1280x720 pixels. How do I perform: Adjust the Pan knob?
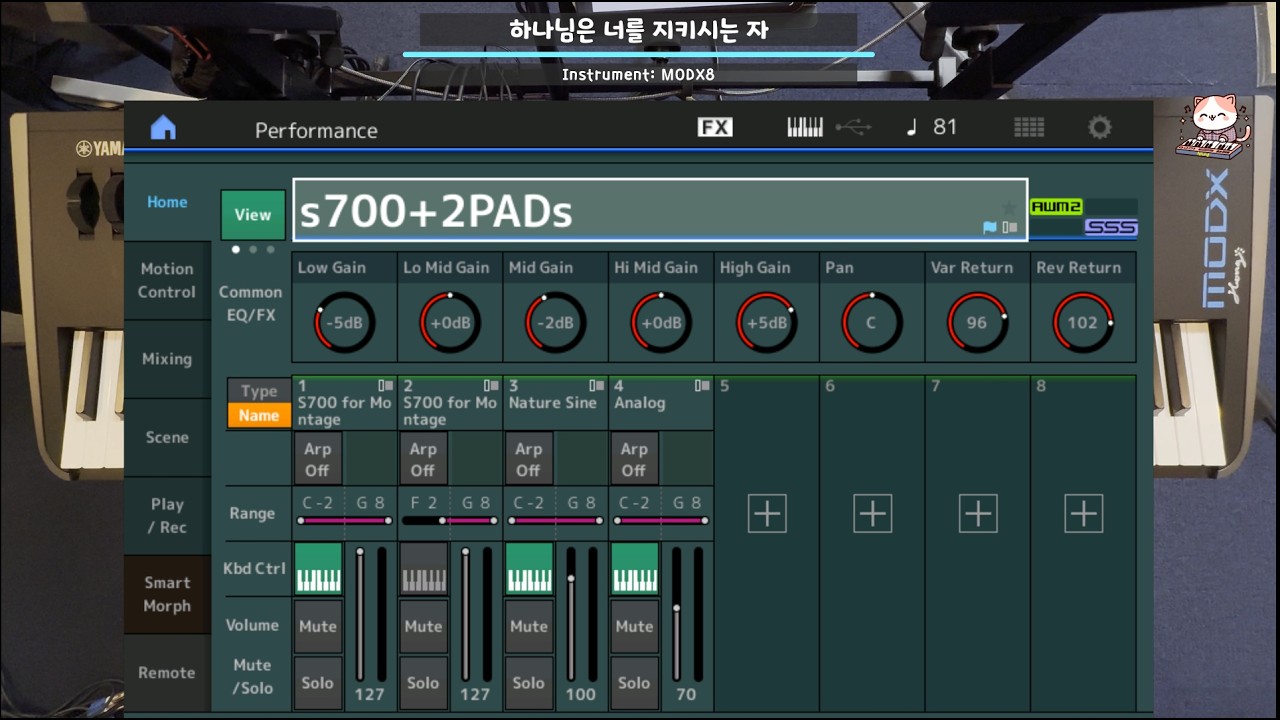872,323
